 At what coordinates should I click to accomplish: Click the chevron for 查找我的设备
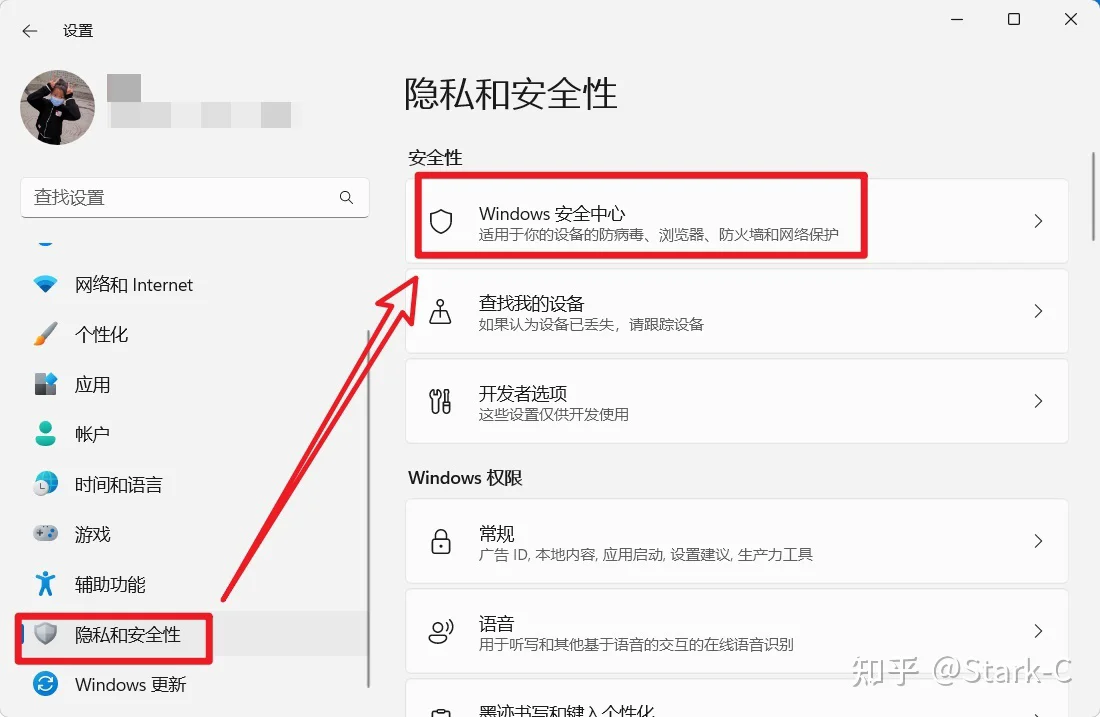click(x=1038, y=311)
